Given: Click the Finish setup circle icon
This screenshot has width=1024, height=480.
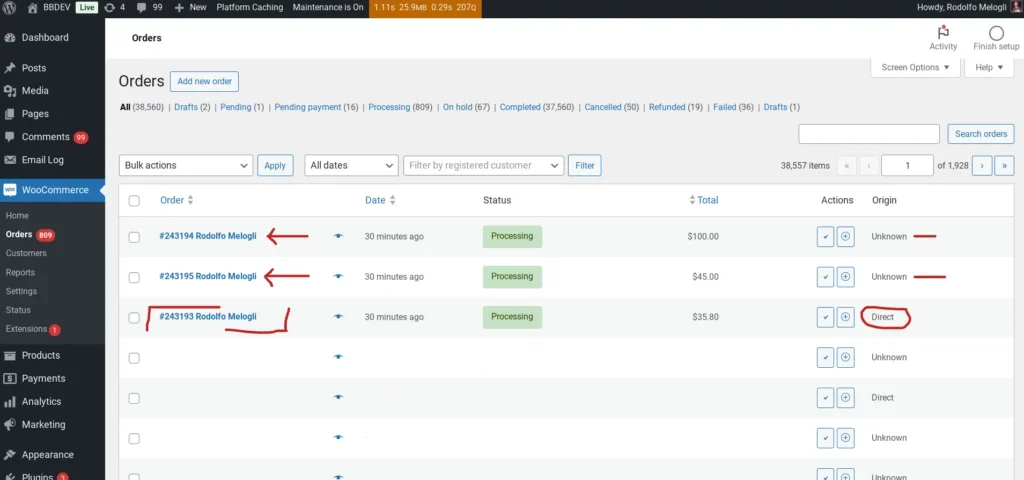Looking at the screenshot, I should (x=996, y=33).
